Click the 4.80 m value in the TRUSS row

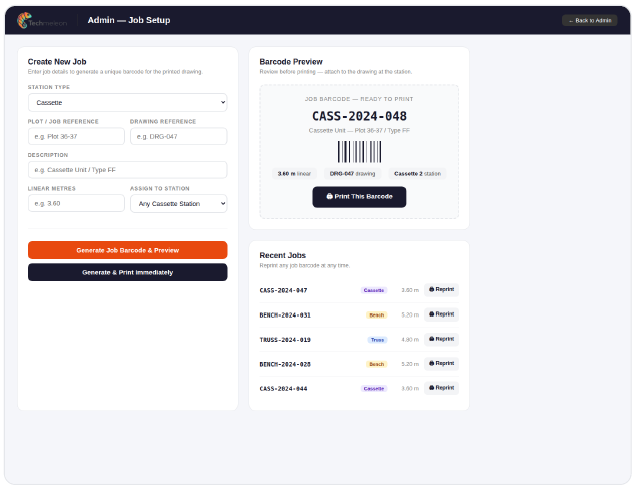410,340
